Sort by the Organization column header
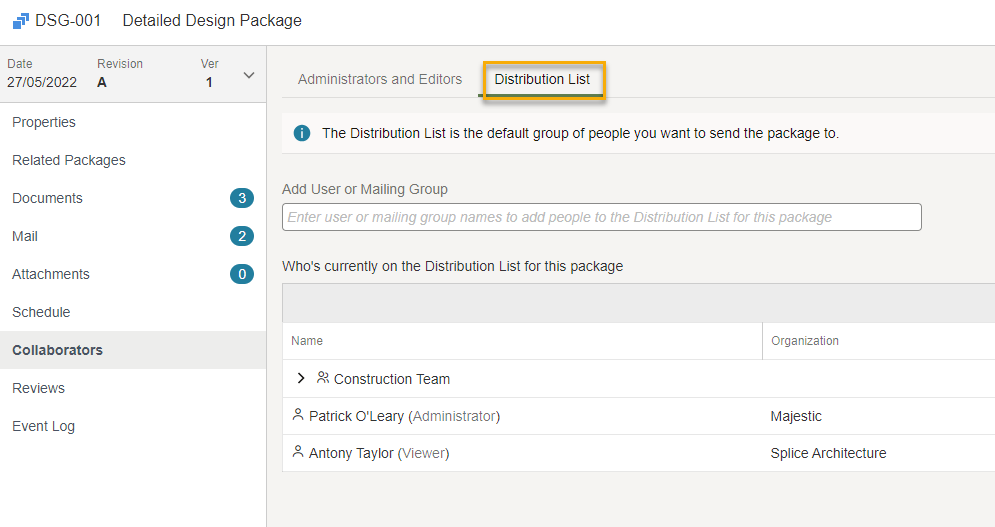The width and height of the screenshot is (995, 527). [x=805, y=341]
